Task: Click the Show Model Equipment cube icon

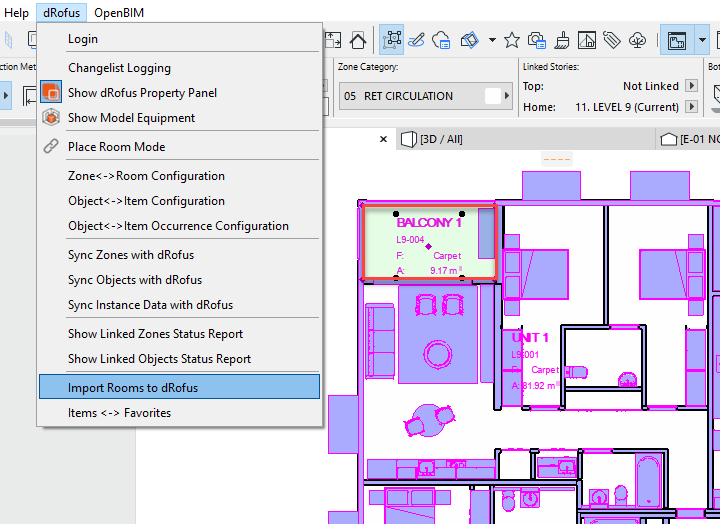Action: 51,118
